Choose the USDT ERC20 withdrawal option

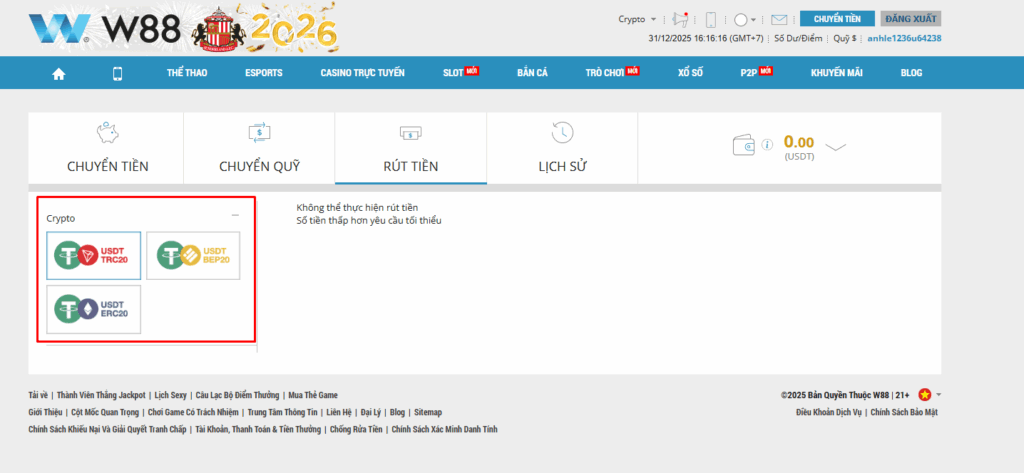94,309
